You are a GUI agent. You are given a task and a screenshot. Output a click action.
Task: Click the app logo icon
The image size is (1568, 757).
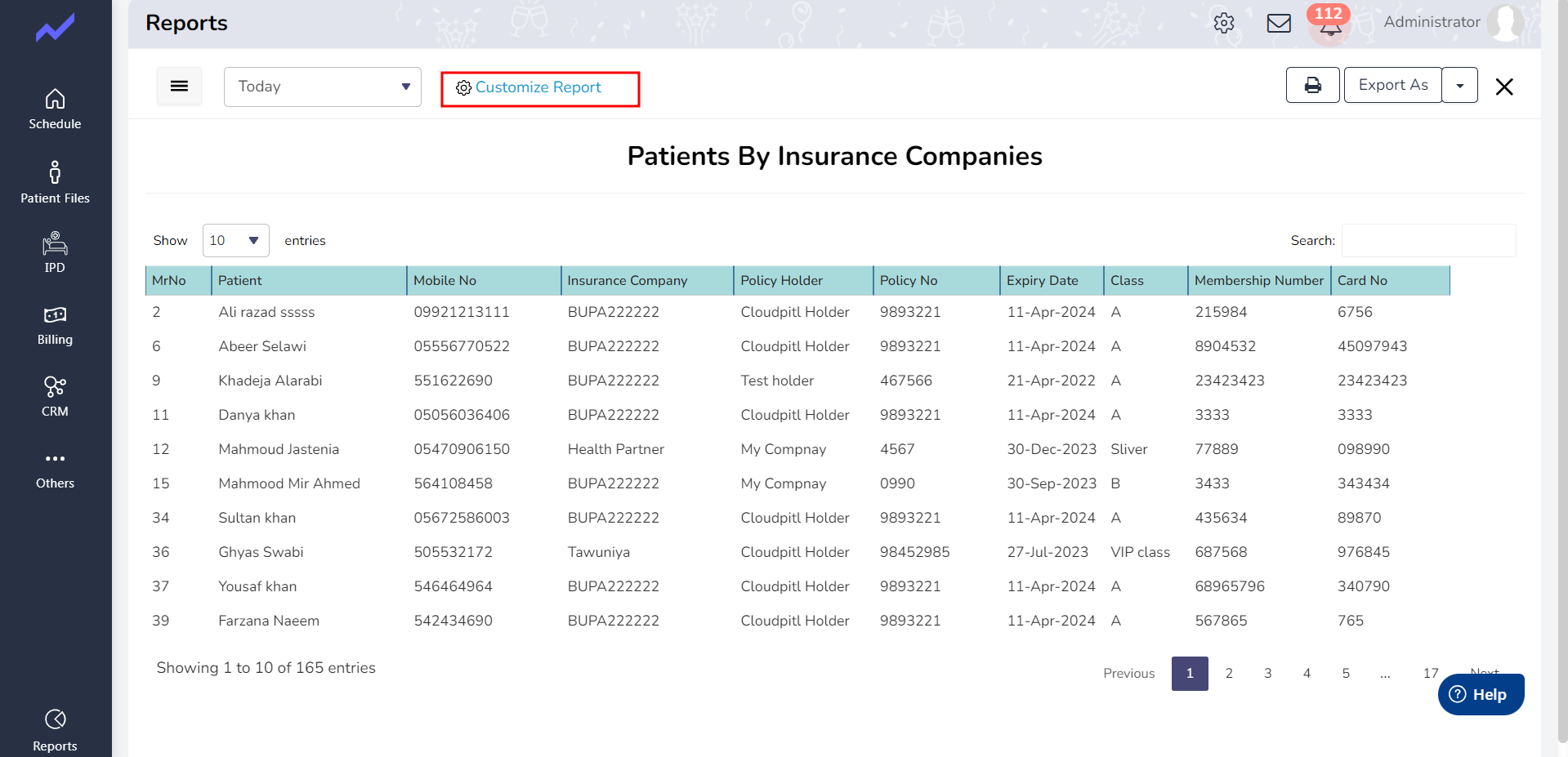(55, 29)
